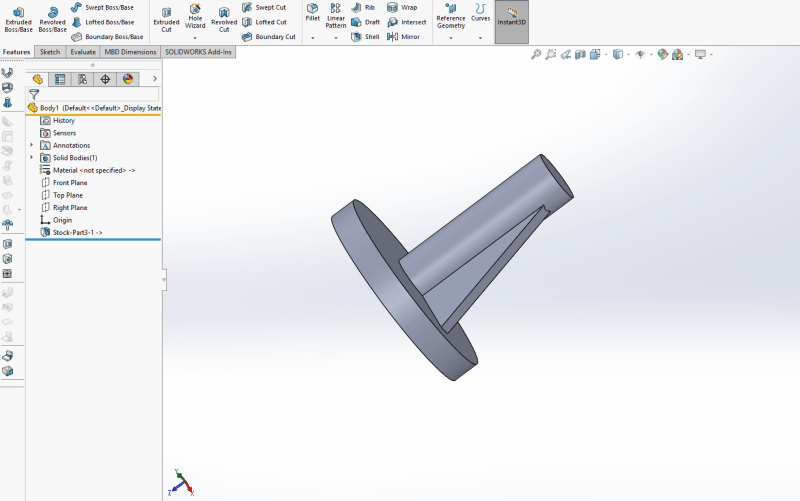
Task: Pick the Boundary Boss/Base tool
Action: click(x=107, y=37)
